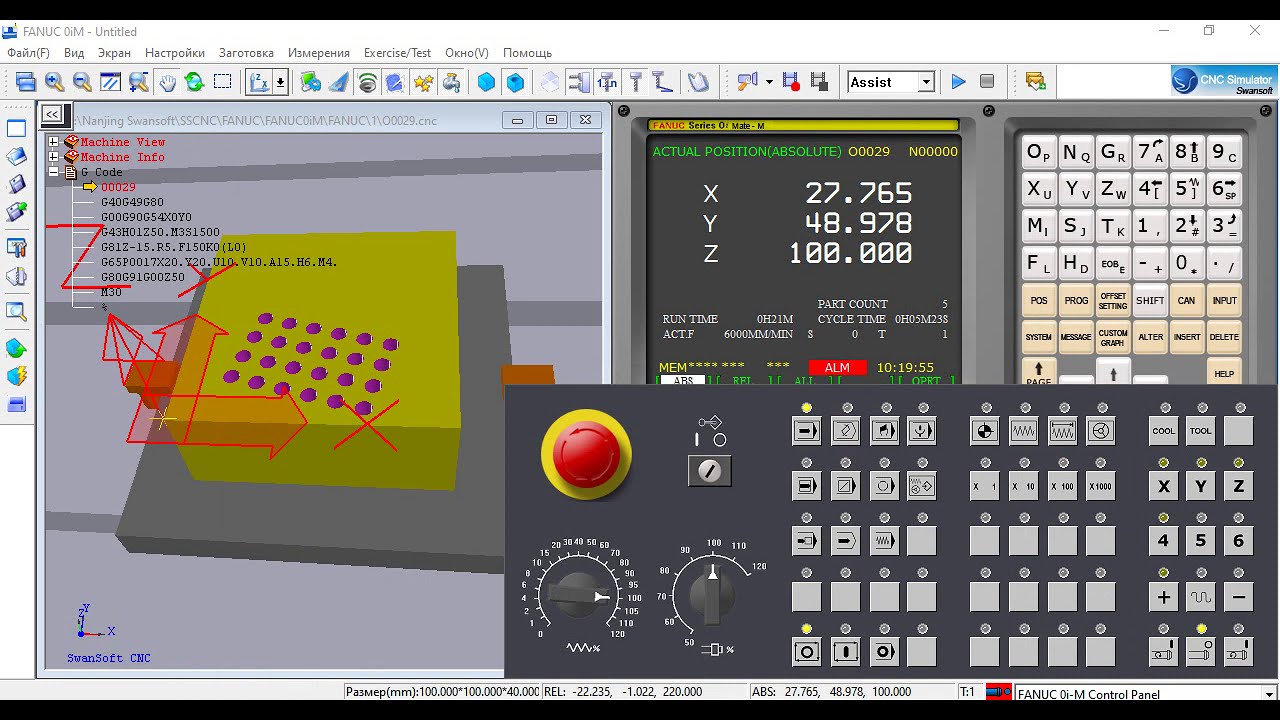Select the X axis key
Image resolution: width=1280 pixels, height=720 pixels.
click(x=1163, y=486)
